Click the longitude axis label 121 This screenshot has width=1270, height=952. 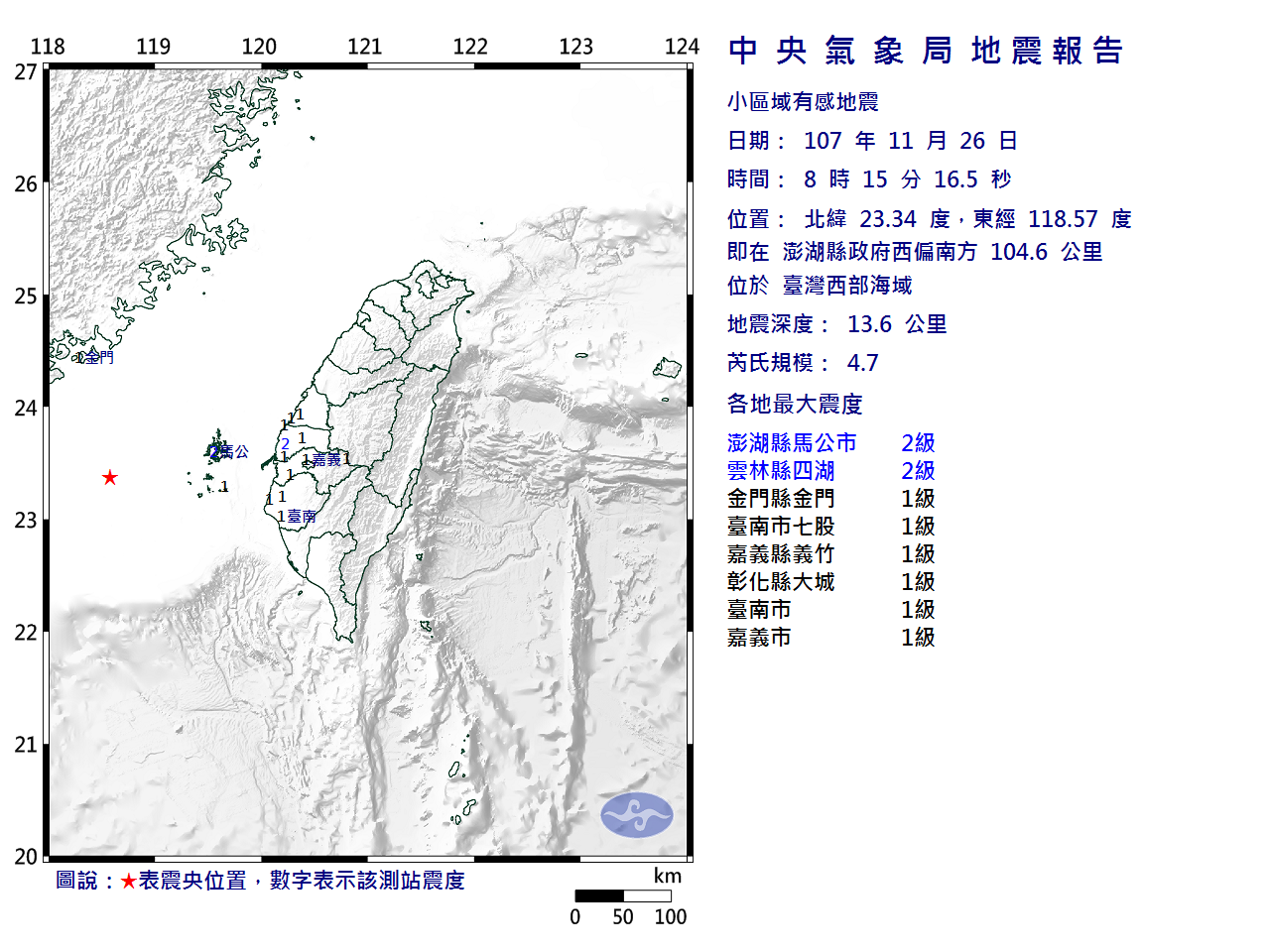(x=364, y=47)
